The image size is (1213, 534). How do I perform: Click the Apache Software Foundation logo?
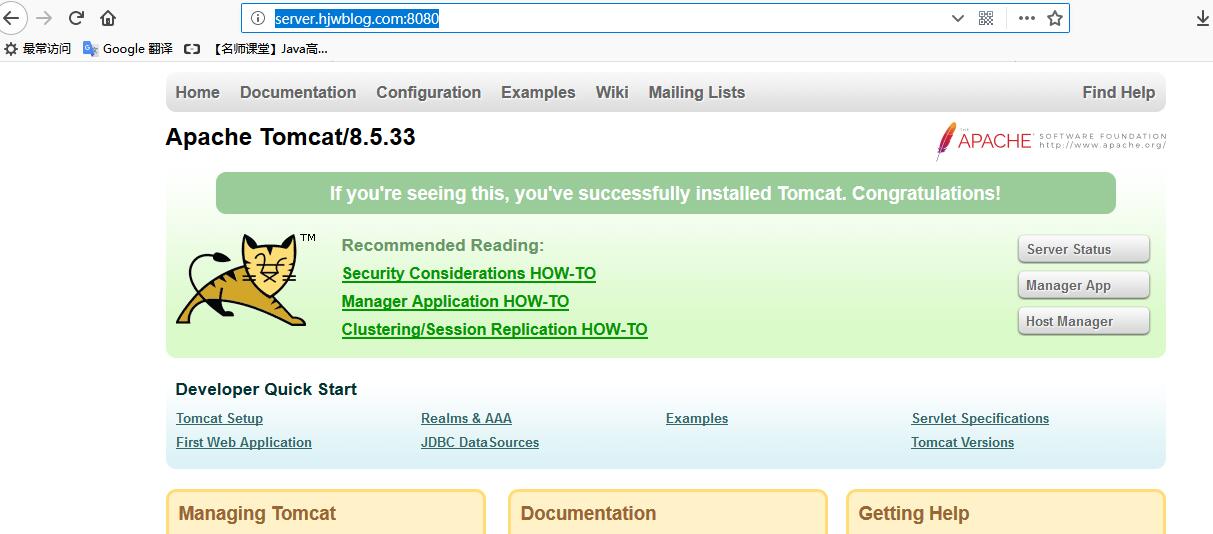click(1051, 141)
